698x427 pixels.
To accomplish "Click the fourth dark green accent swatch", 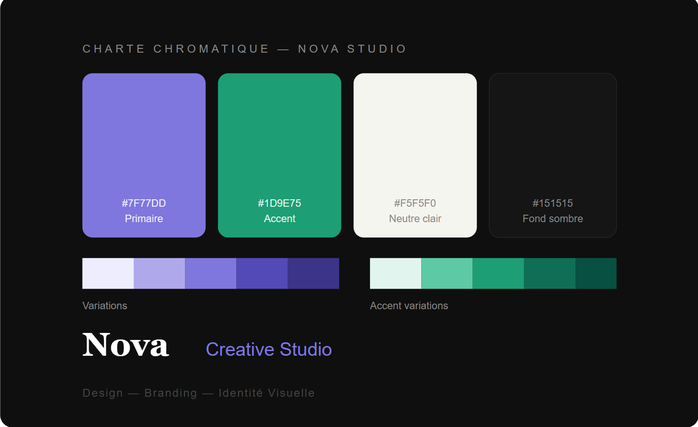I will click(x=550, y=273).
